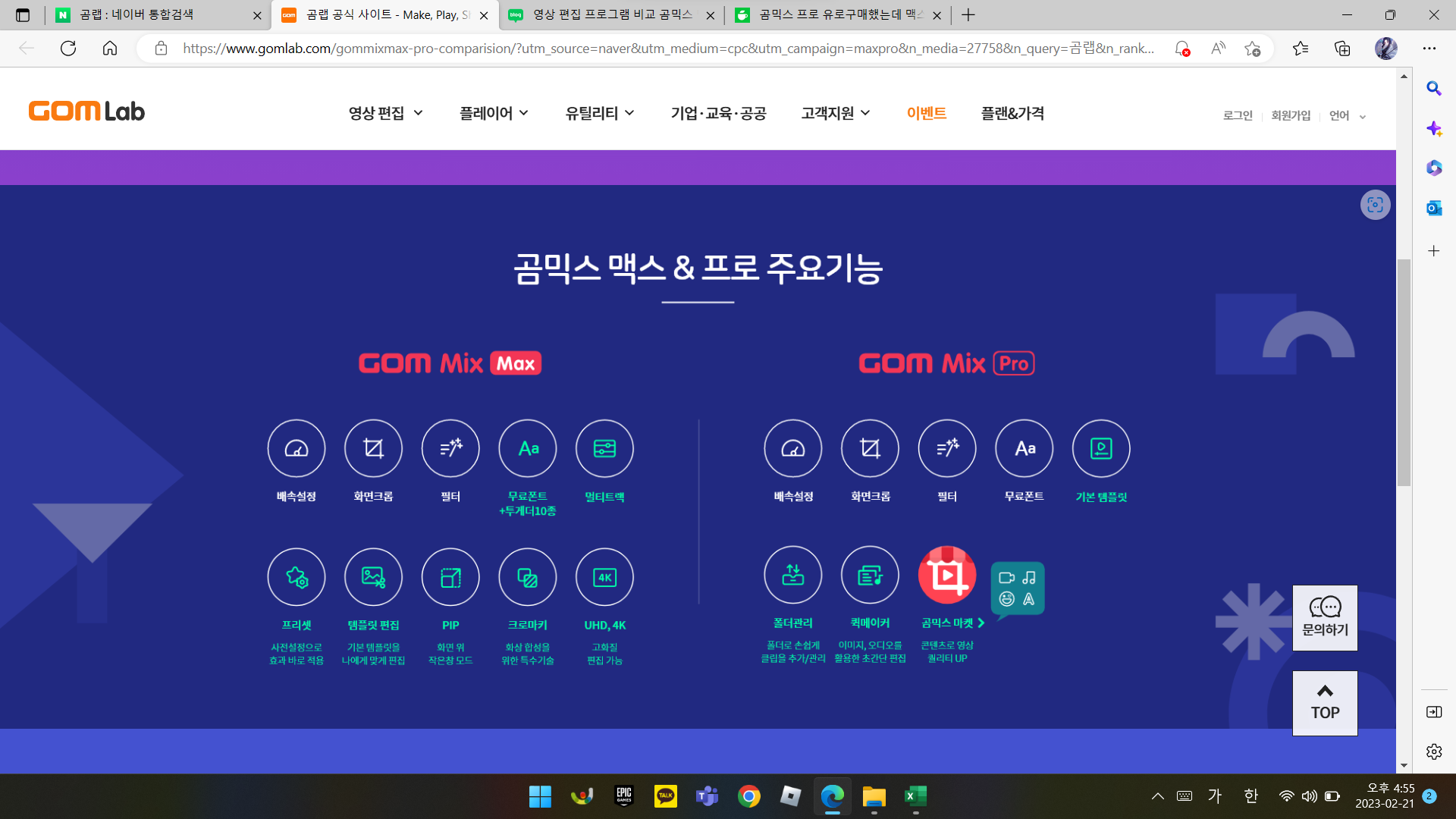1456x819 pixels.
Task: Click the GOM Mix Pro 화면크롭 crop icon
Action: coord(870,448)
